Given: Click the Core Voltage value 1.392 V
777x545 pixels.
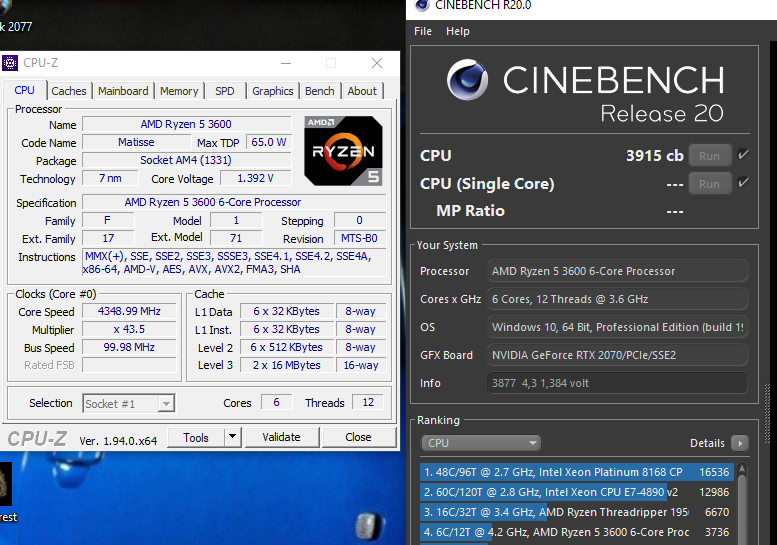Looking at the screenshot, I should point(255,178).
